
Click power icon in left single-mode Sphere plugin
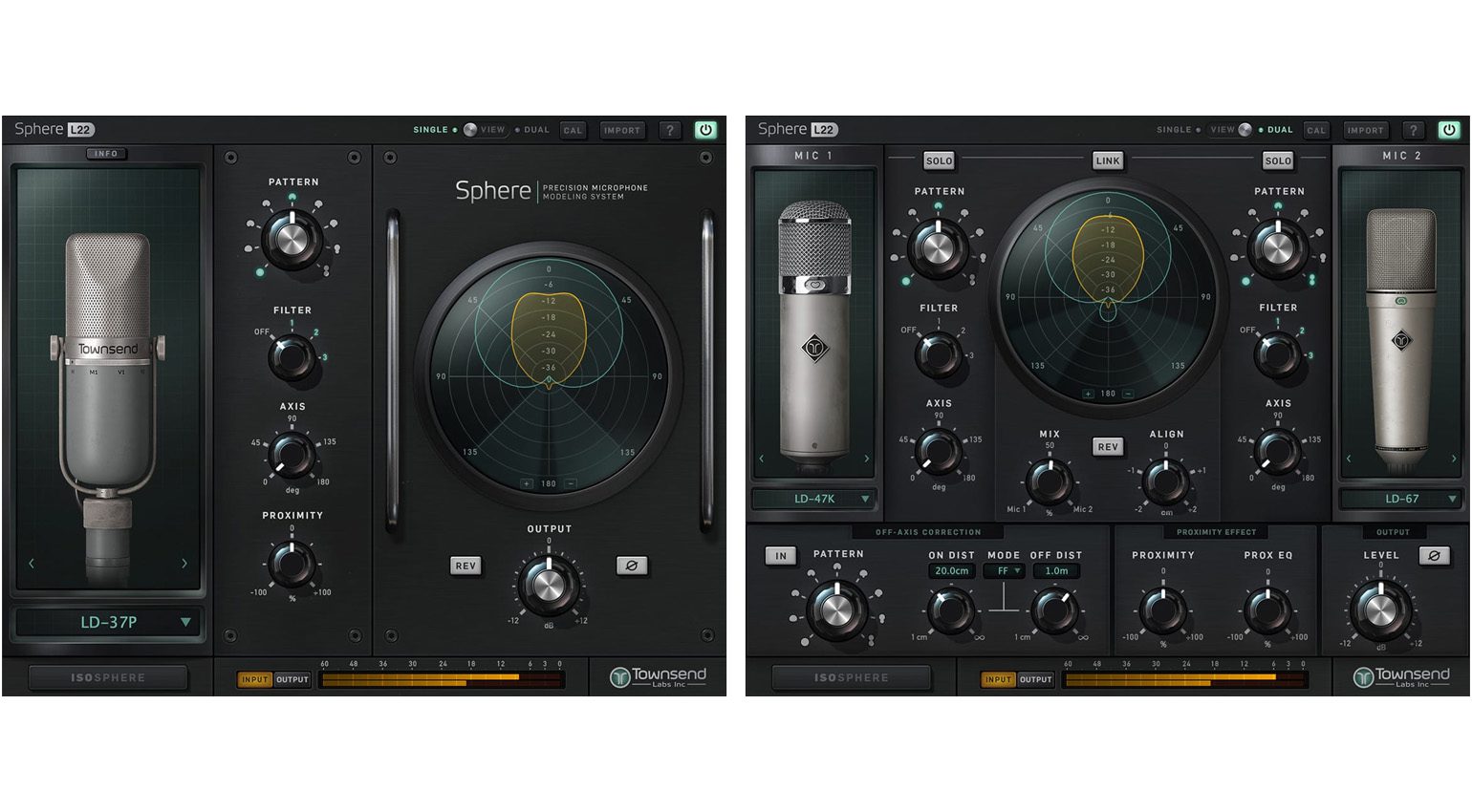click(705, 130)
